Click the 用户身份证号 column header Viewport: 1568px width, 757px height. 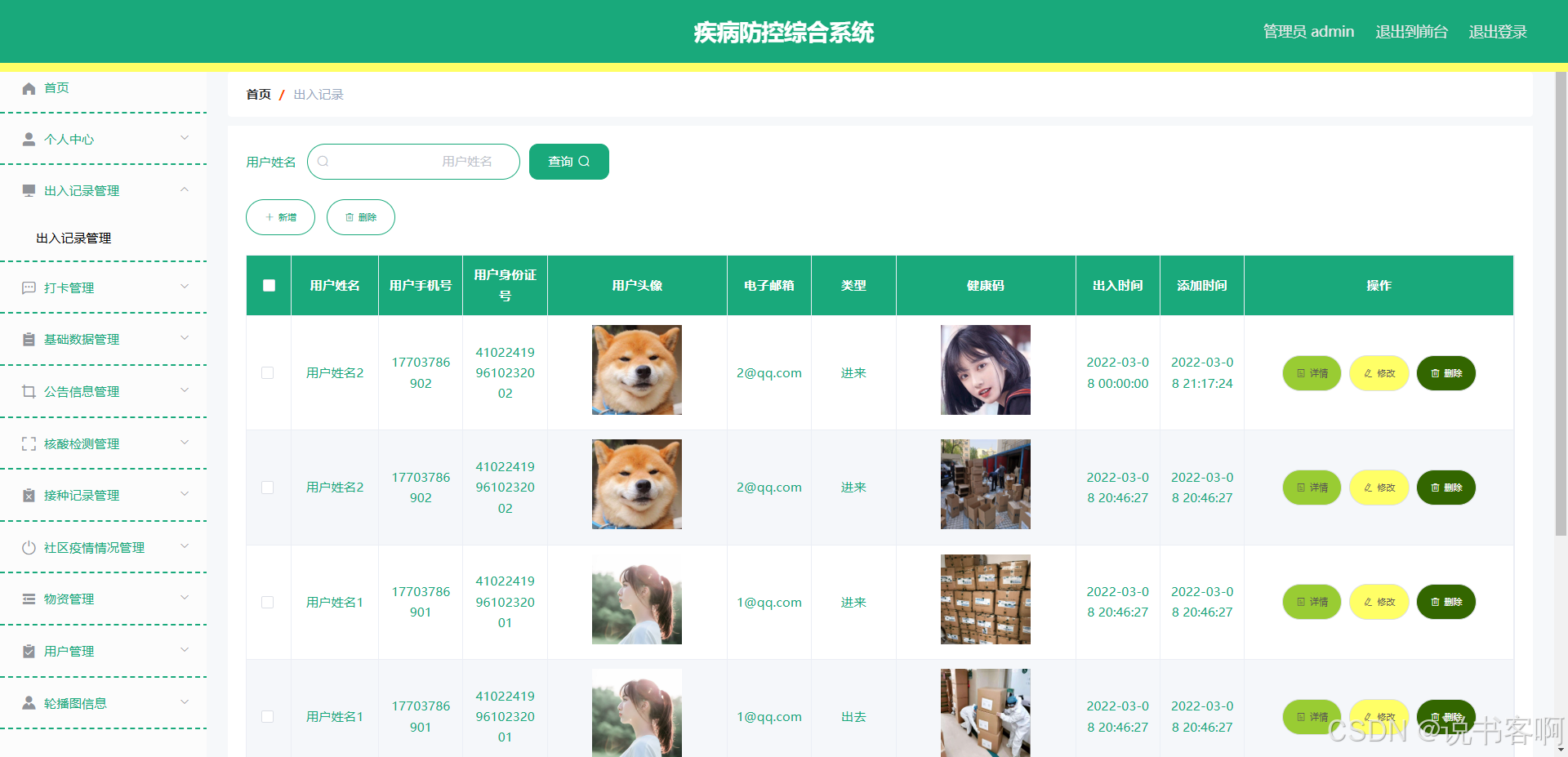tap(505, 285)
